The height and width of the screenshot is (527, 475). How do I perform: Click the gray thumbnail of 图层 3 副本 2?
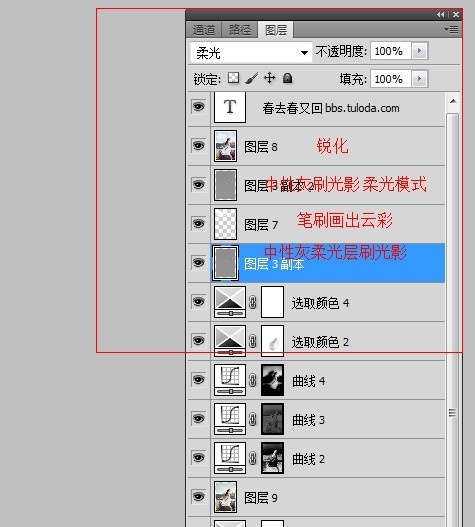pyautogui.click(x=225, y=185)
